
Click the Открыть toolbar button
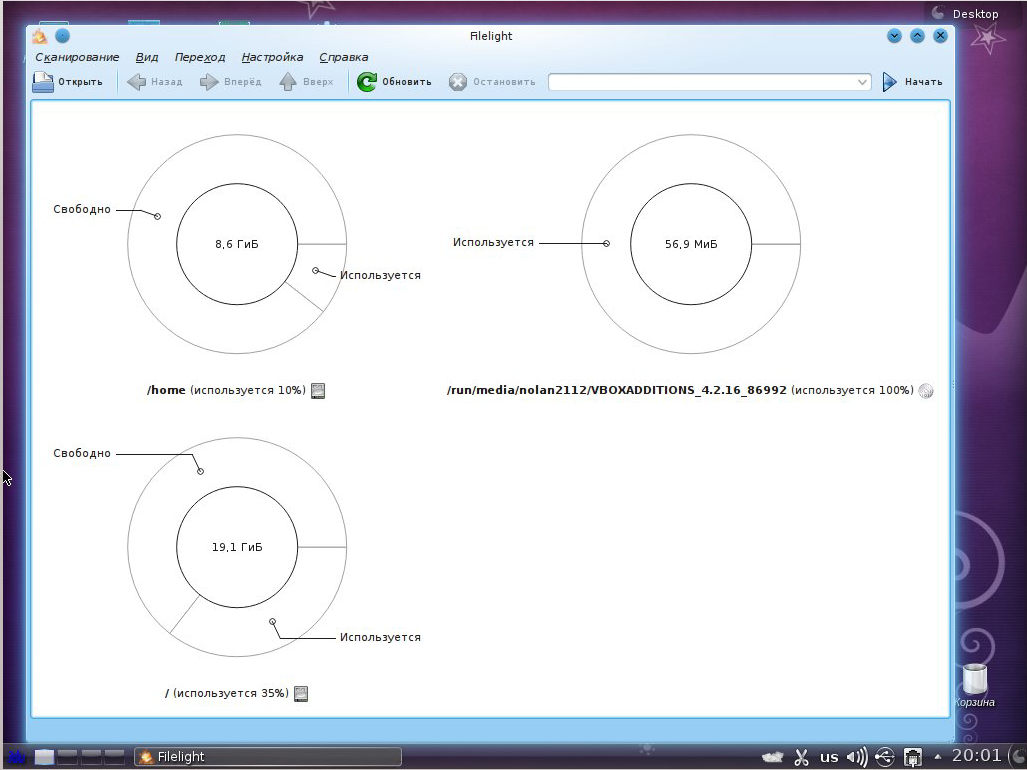click(68, 82)
